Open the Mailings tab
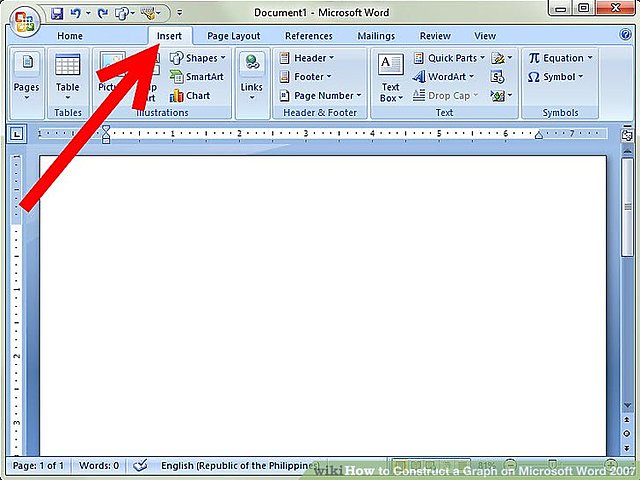Screen dimensions: 640x480 376,36
